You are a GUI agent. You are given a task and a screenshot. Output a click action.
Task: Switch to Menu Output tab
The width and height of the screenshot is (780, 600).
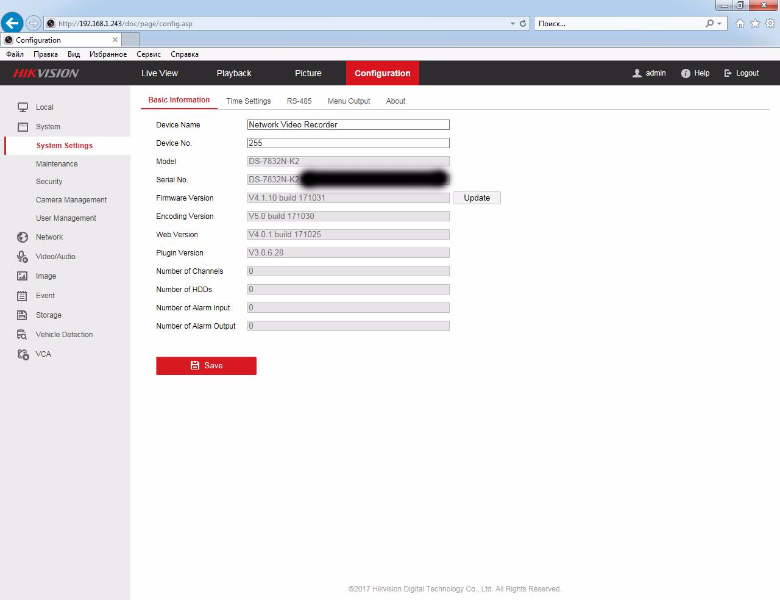[349, 101]
